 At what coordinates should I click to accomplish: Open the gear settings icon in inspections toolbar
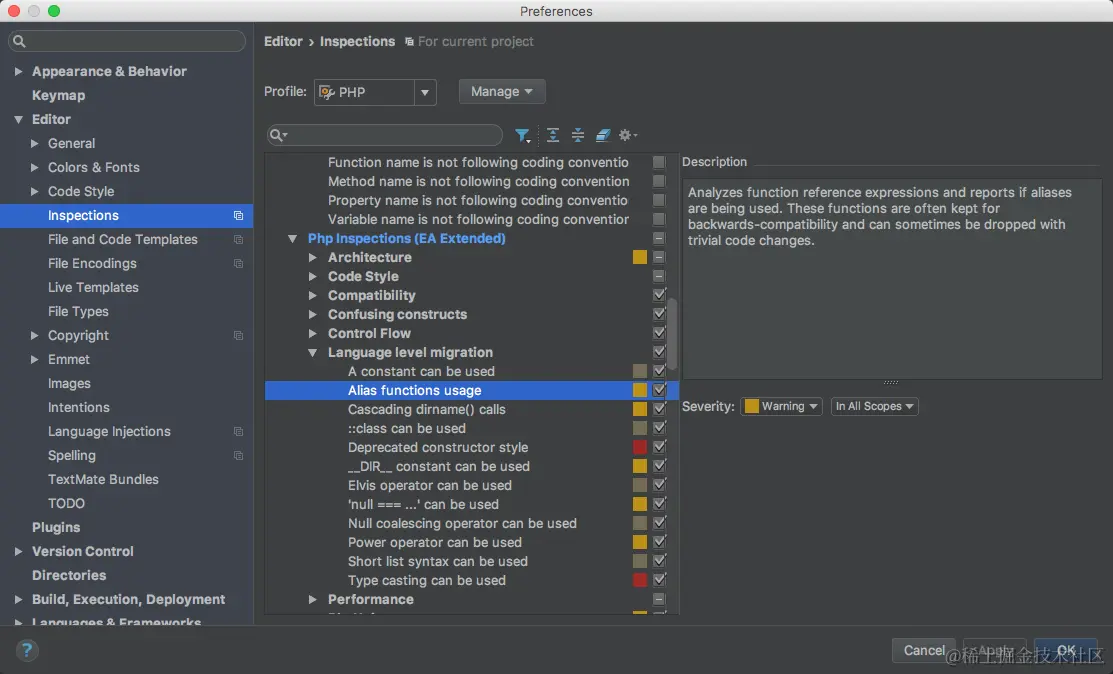coord(627,135)
